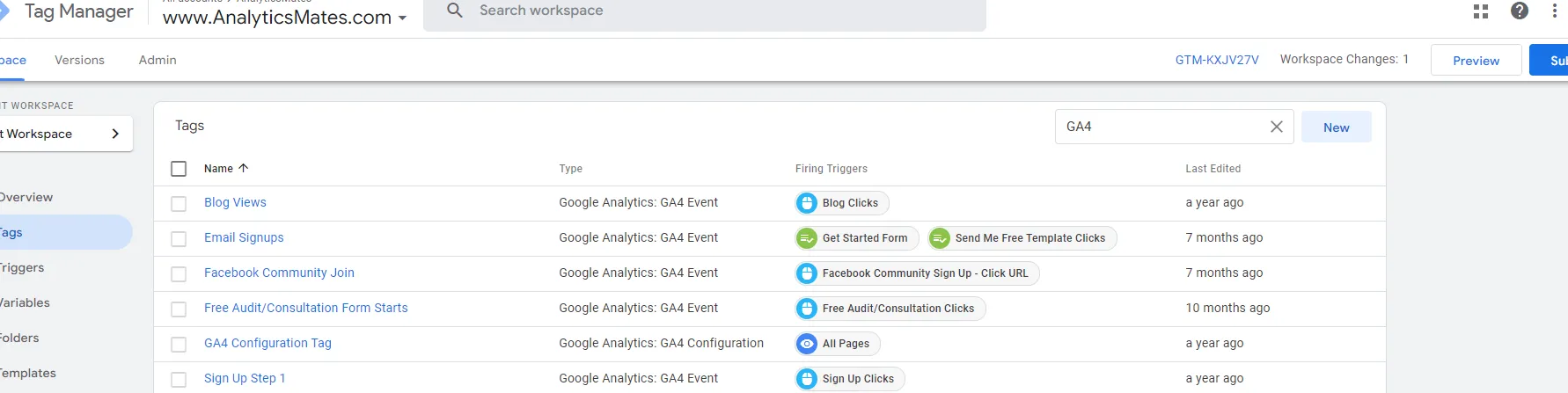Click the All Pages trigger chip
1568x393 pixels.
pyautogui.click(x=838, y=344)
